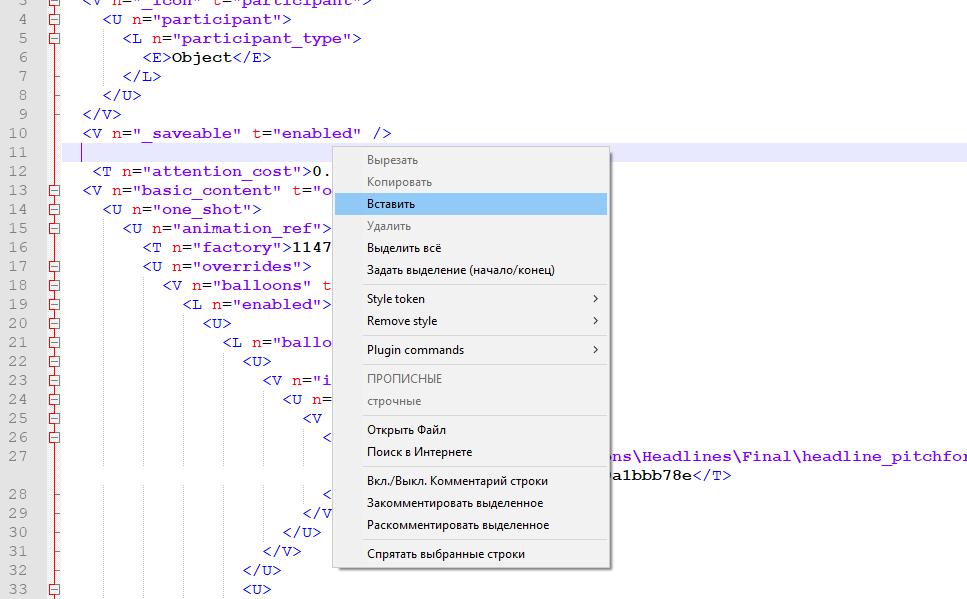Select Поиск в Интернете
The width and height of the screenshot is (967, 599).
click(x=419, y=452)
